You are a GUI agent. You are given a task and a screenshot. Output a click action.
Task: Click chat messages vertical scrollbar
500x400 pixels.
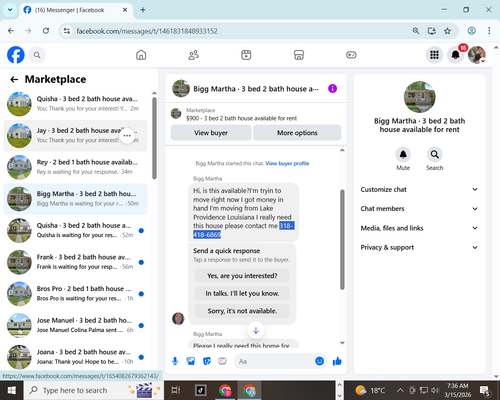click(x=342, y=239)
